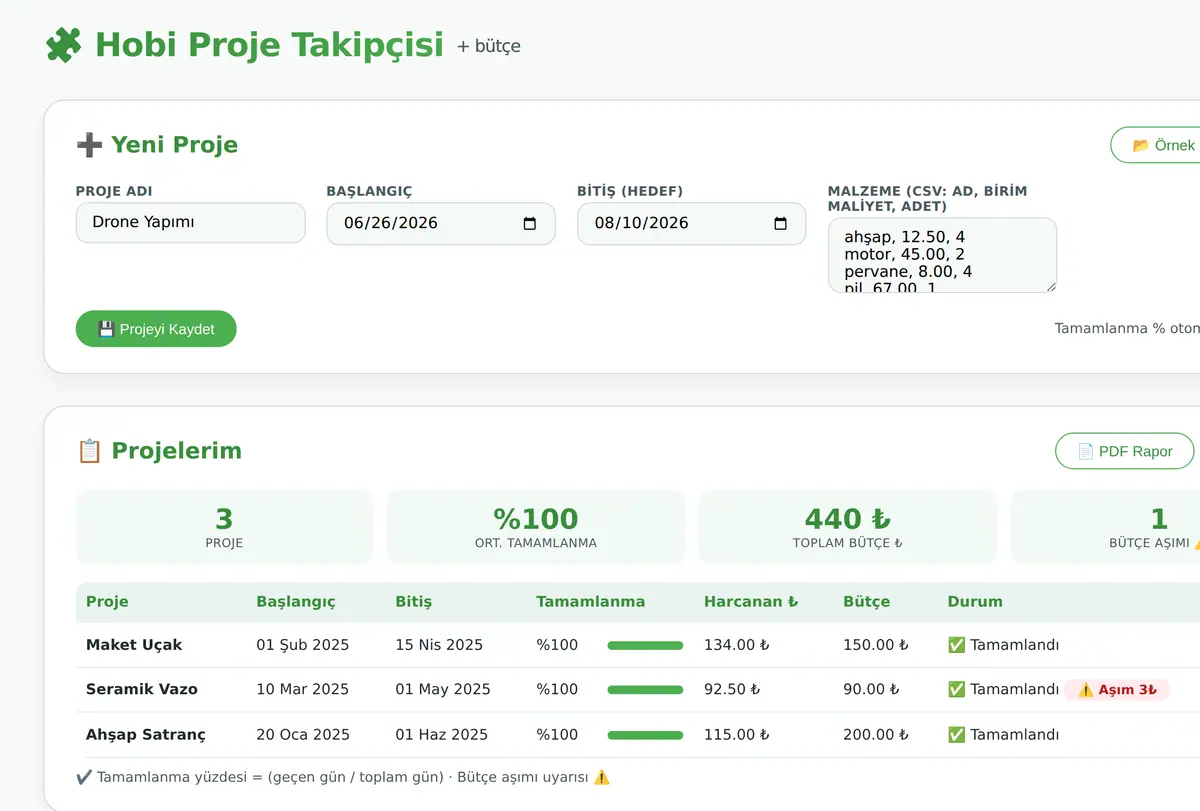Viewport: 1200px width, 811px height.
Task: Click end date 15 Nis 2025
Action: click(x=439, y=645)
